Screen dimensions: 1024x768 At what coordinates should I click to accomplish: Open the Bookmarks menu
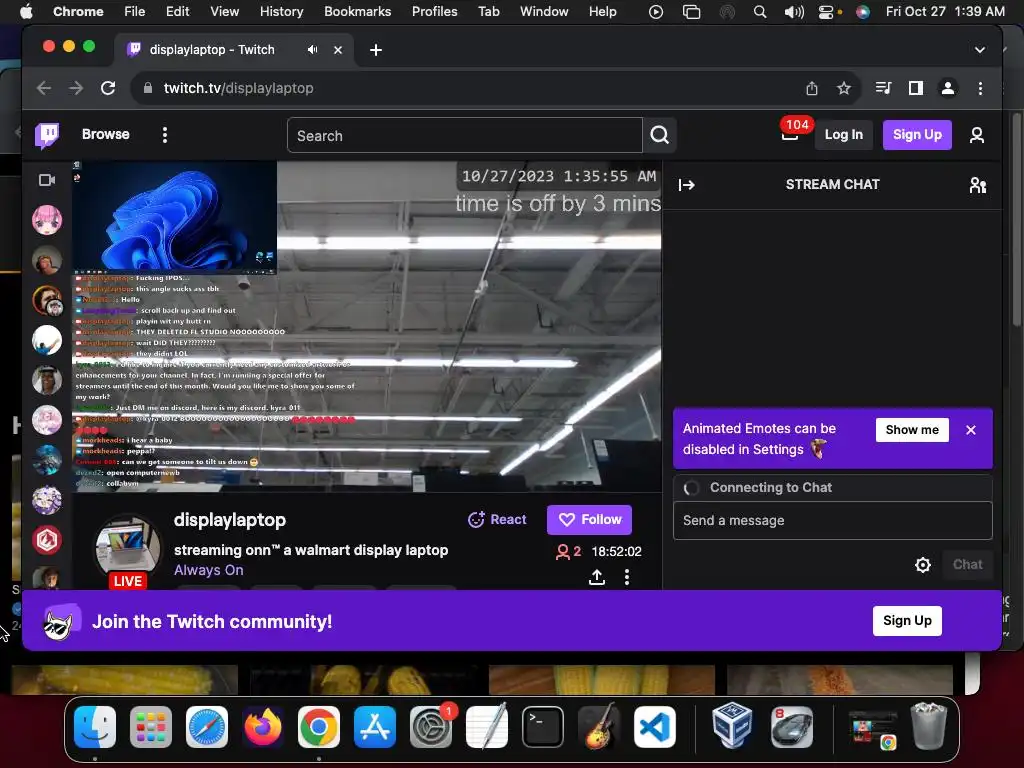358,11
